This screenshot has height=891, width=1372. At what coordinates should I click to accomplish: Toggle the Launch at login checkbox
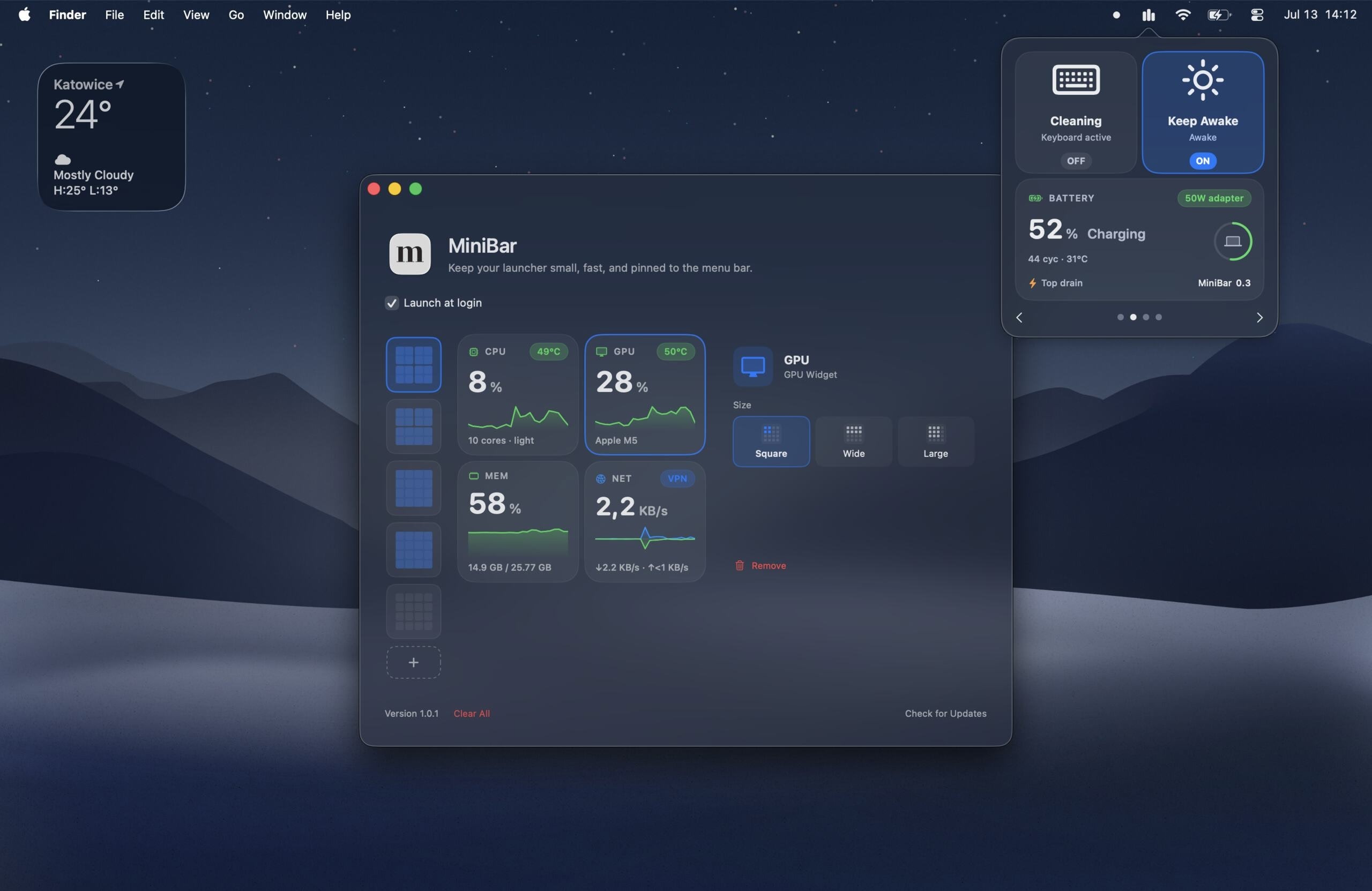coord(391,303)
